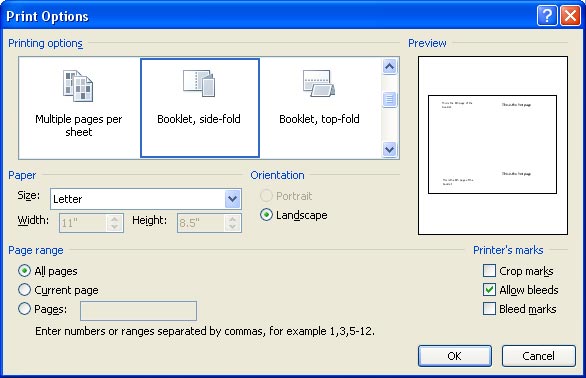The image size is (586, 378).
Task: Increase Width with spinner up arrow
Action: (x=115, y=219)
